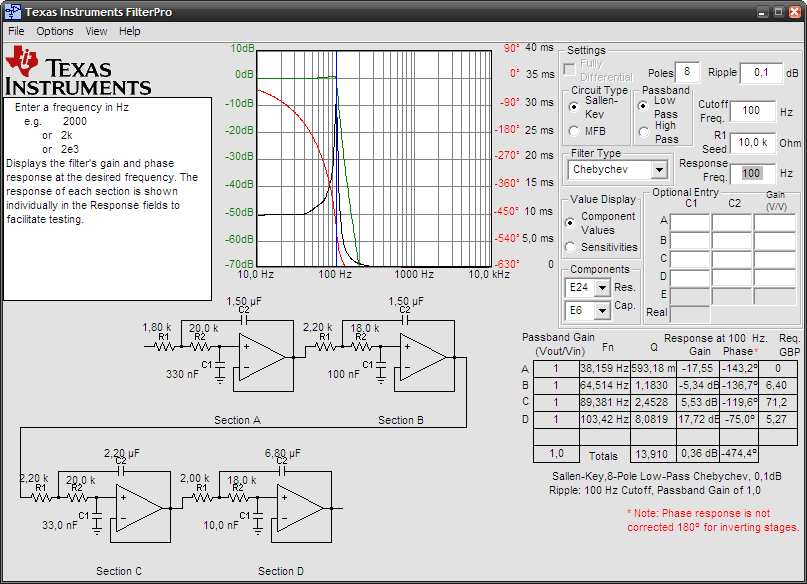Screen dimensions: 807x584
Task: Click row D phase cell -75,0°
Action: point(739,419)
